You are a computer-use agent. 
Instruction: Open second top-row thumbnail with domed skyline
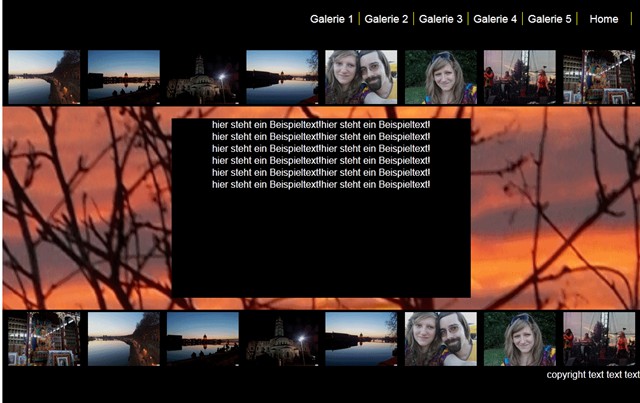point(124,77)
